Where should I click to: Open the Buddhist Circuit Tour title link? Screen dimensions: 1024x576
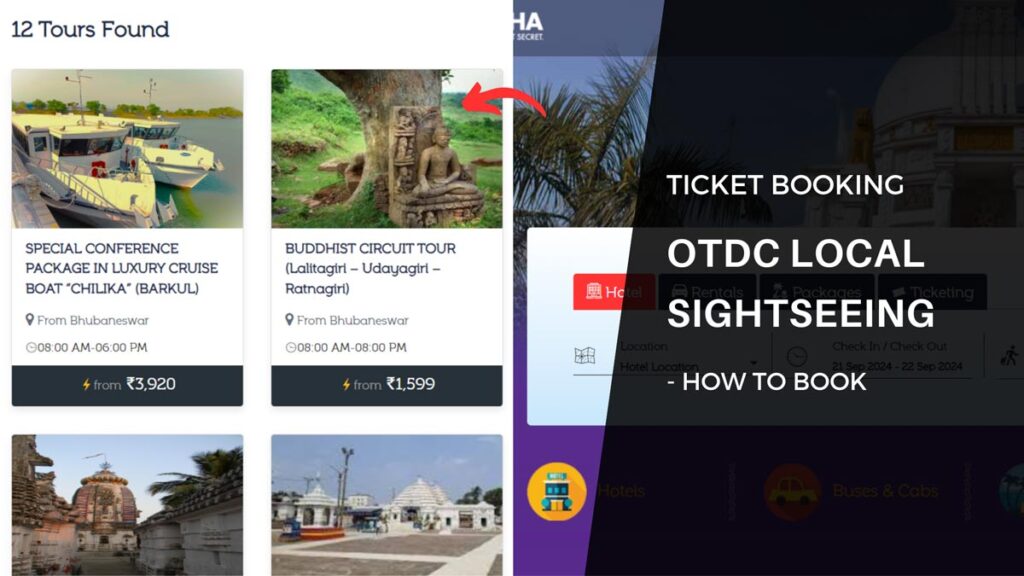[x=370, y=268]
